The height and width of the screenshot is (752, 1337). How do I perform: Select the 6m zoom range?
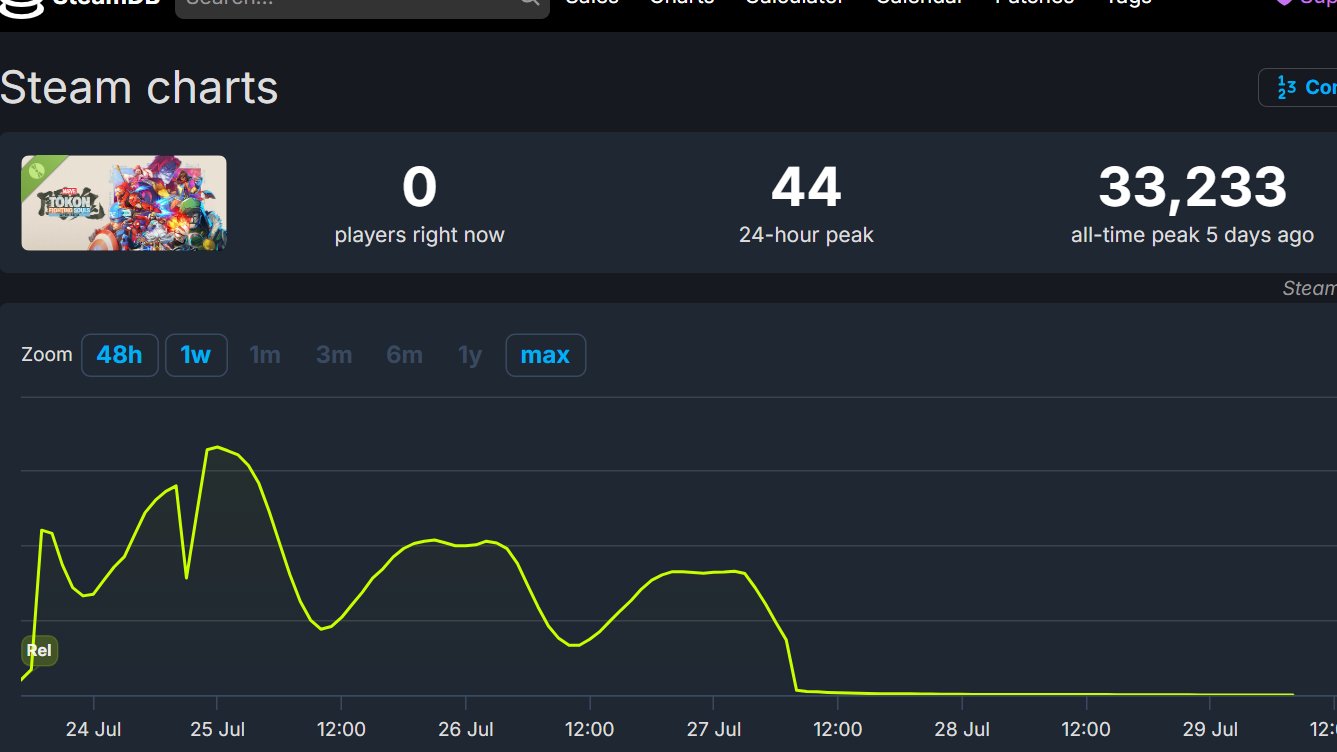click(x=405, y=355)
